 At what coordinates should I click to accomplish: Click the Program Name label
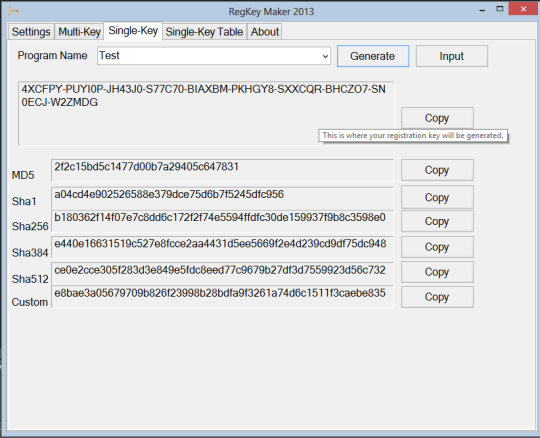tap(52, 55)
